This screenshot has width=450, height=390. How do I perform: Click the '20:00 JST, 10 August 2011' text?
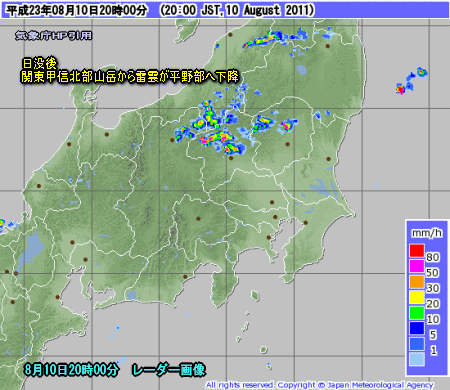tap(237, 10)
